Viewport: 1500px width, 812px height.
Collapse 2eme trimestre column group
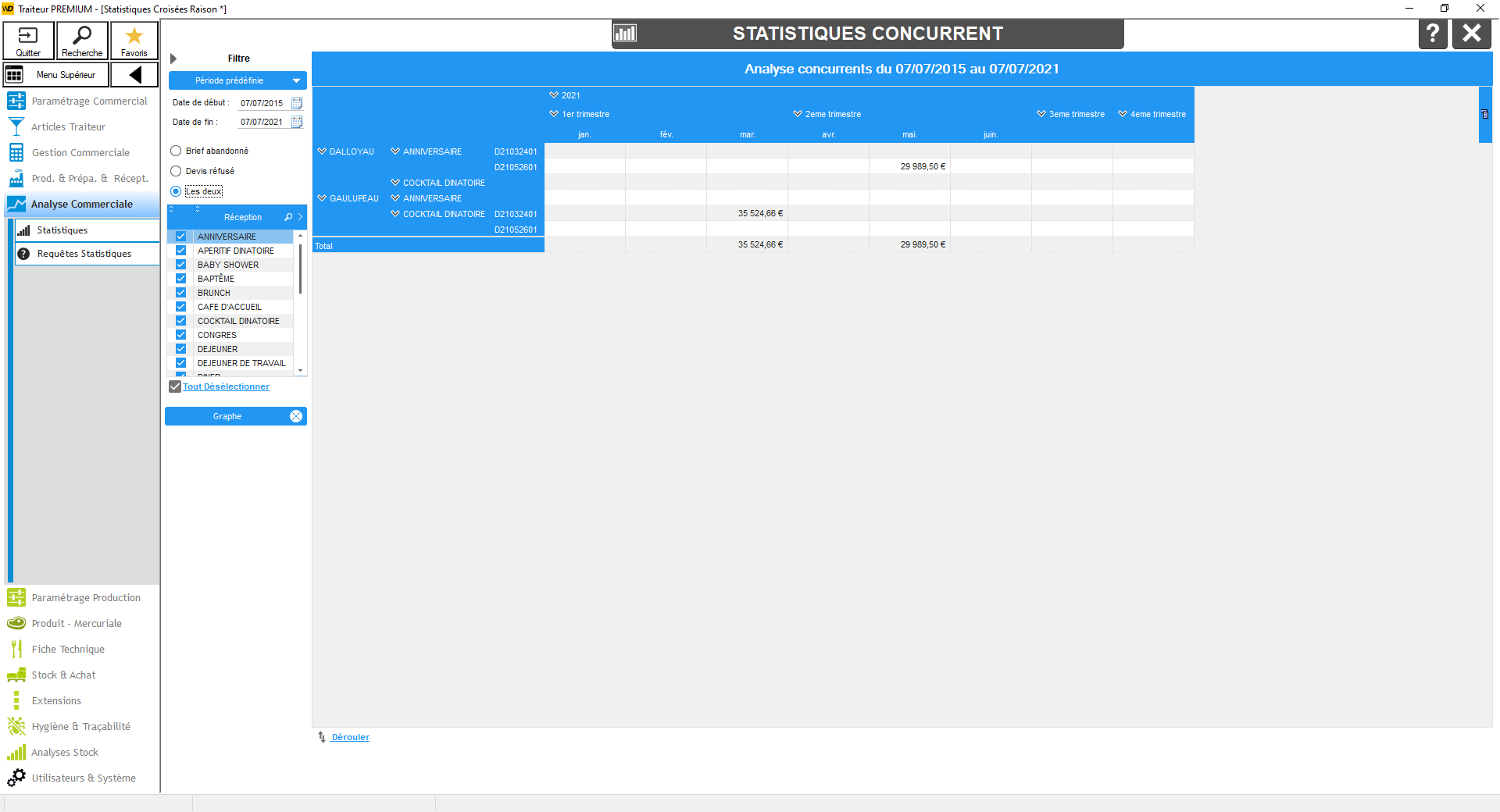[798, 114]
